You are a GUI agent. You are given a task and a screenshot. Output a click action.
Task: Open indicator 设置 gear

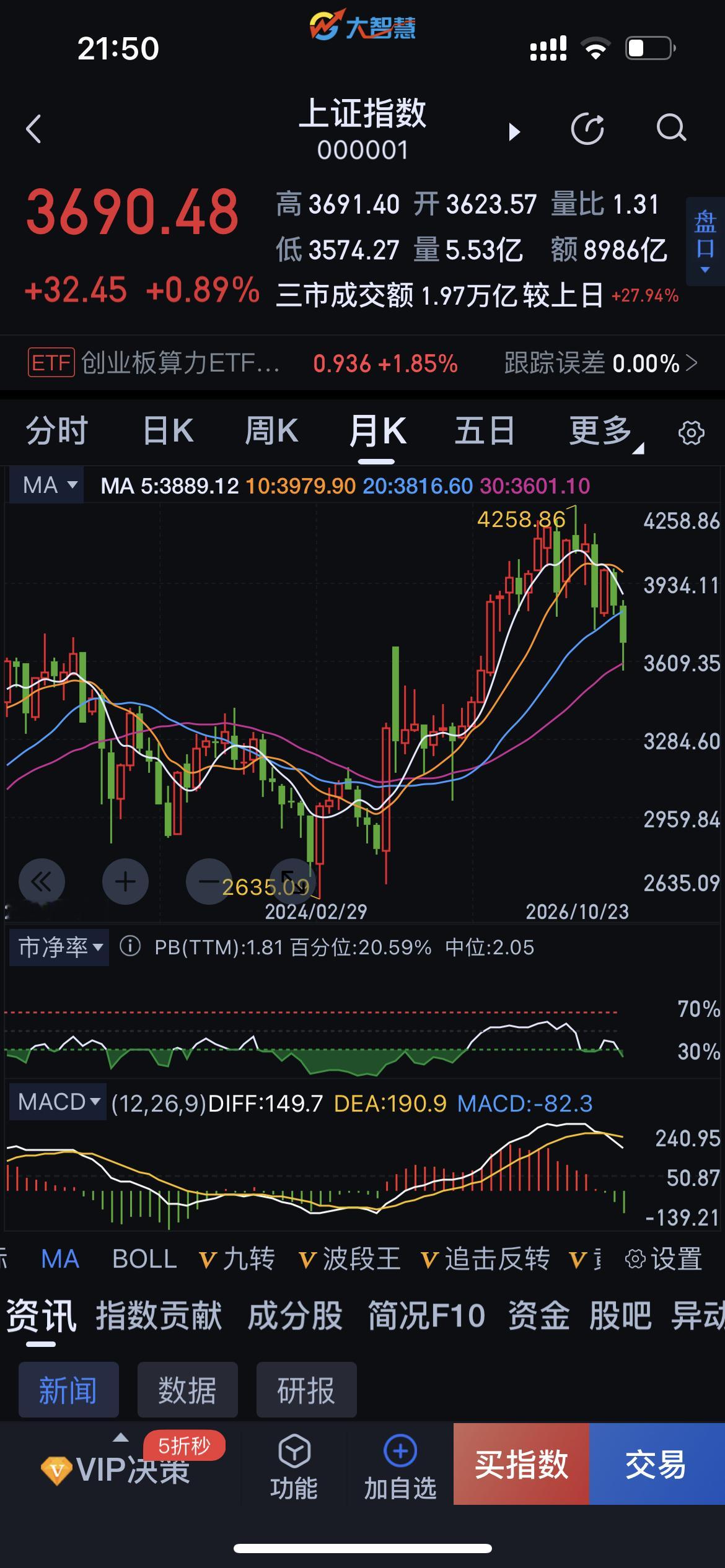663,1259
